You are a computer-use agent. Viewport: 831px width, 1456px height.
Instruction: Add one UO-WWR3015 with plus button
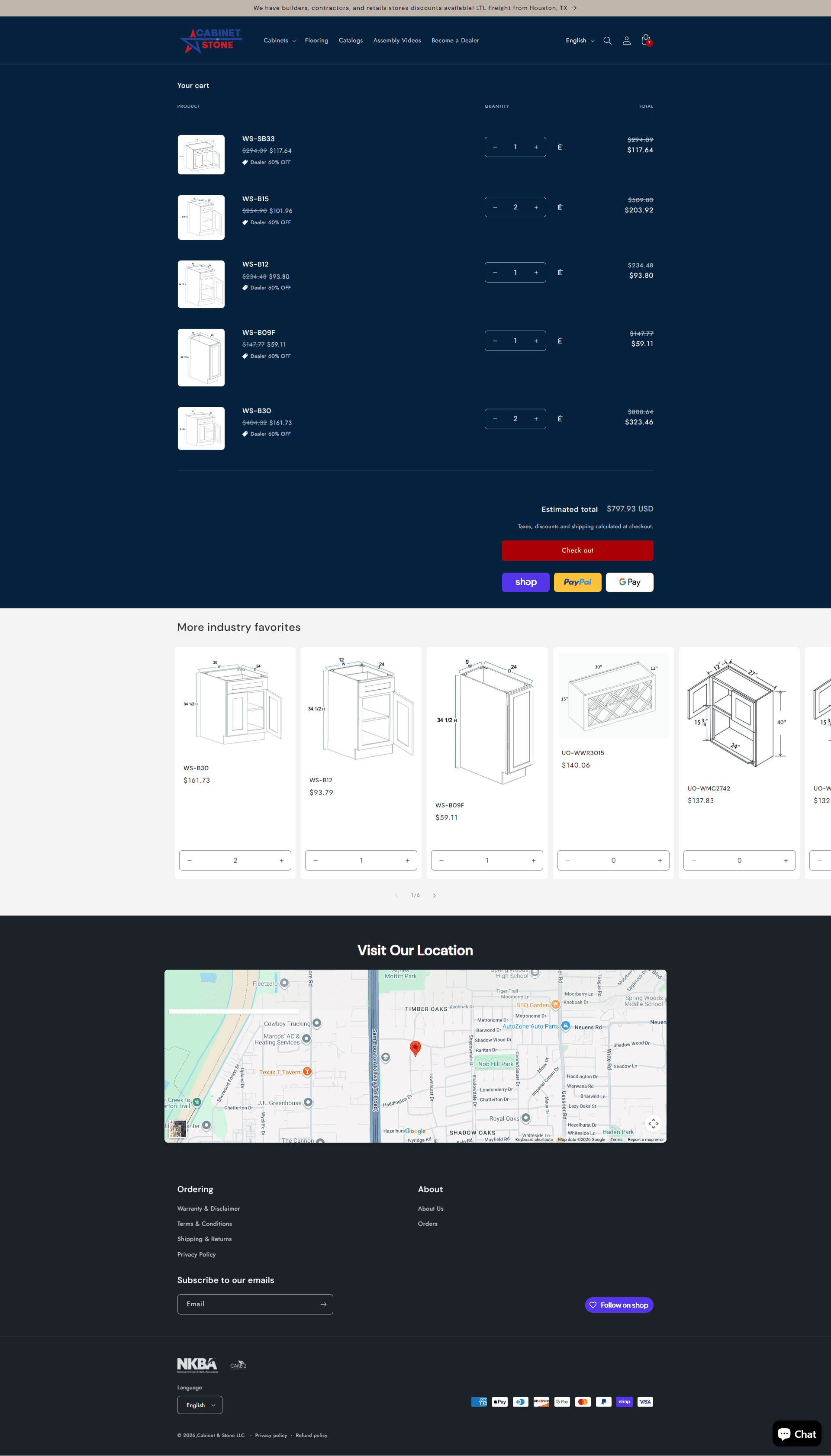click(x=659, y=860)
